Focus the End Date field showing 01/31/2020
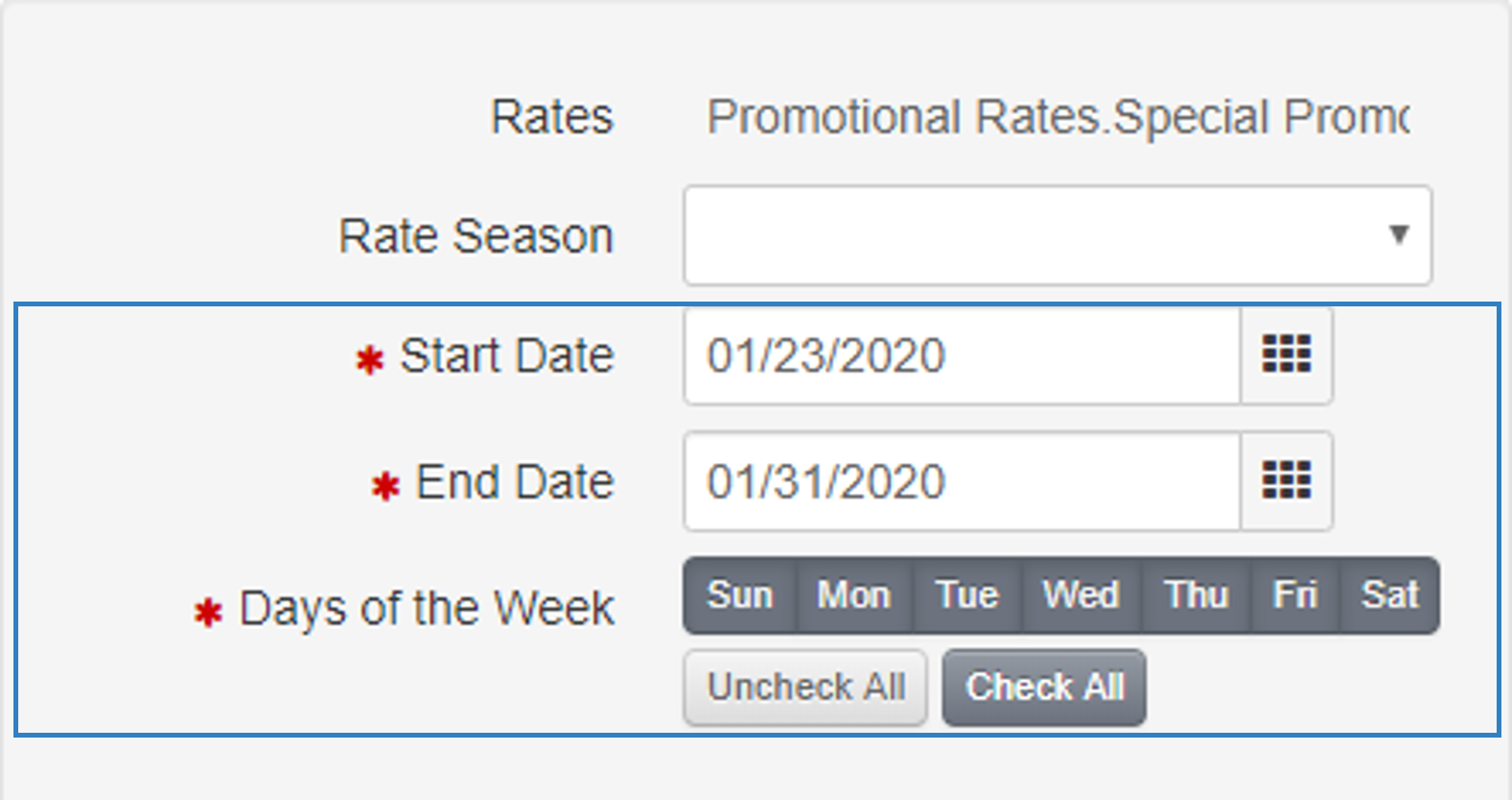 point(962,481)
